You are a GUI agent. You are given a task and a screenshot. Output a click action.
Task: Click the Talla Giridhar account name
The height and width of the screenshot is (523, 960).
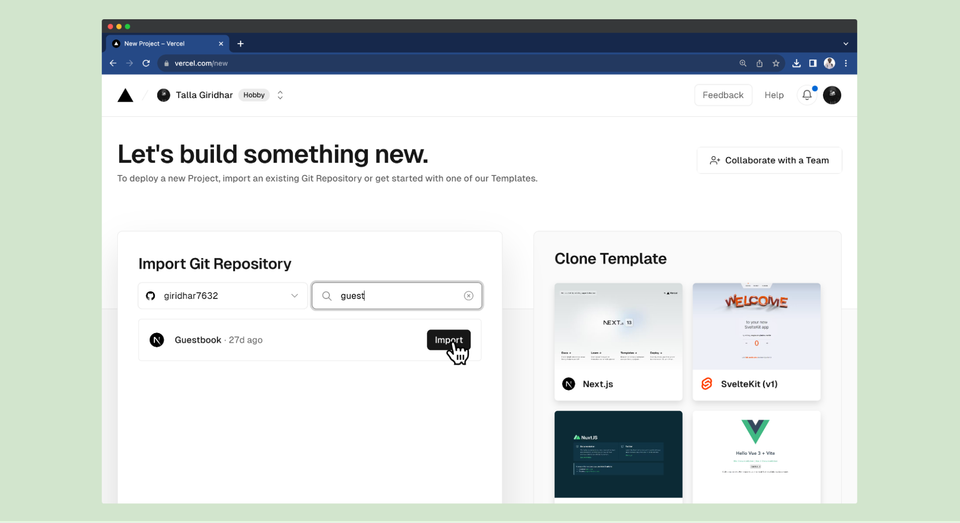click(x=204, y=95)
